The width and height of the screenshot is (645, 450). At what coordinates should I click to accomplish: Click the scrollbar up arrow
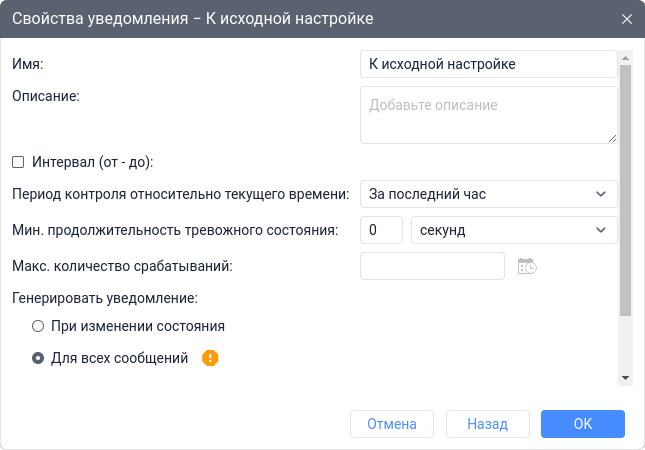[626, 58]
